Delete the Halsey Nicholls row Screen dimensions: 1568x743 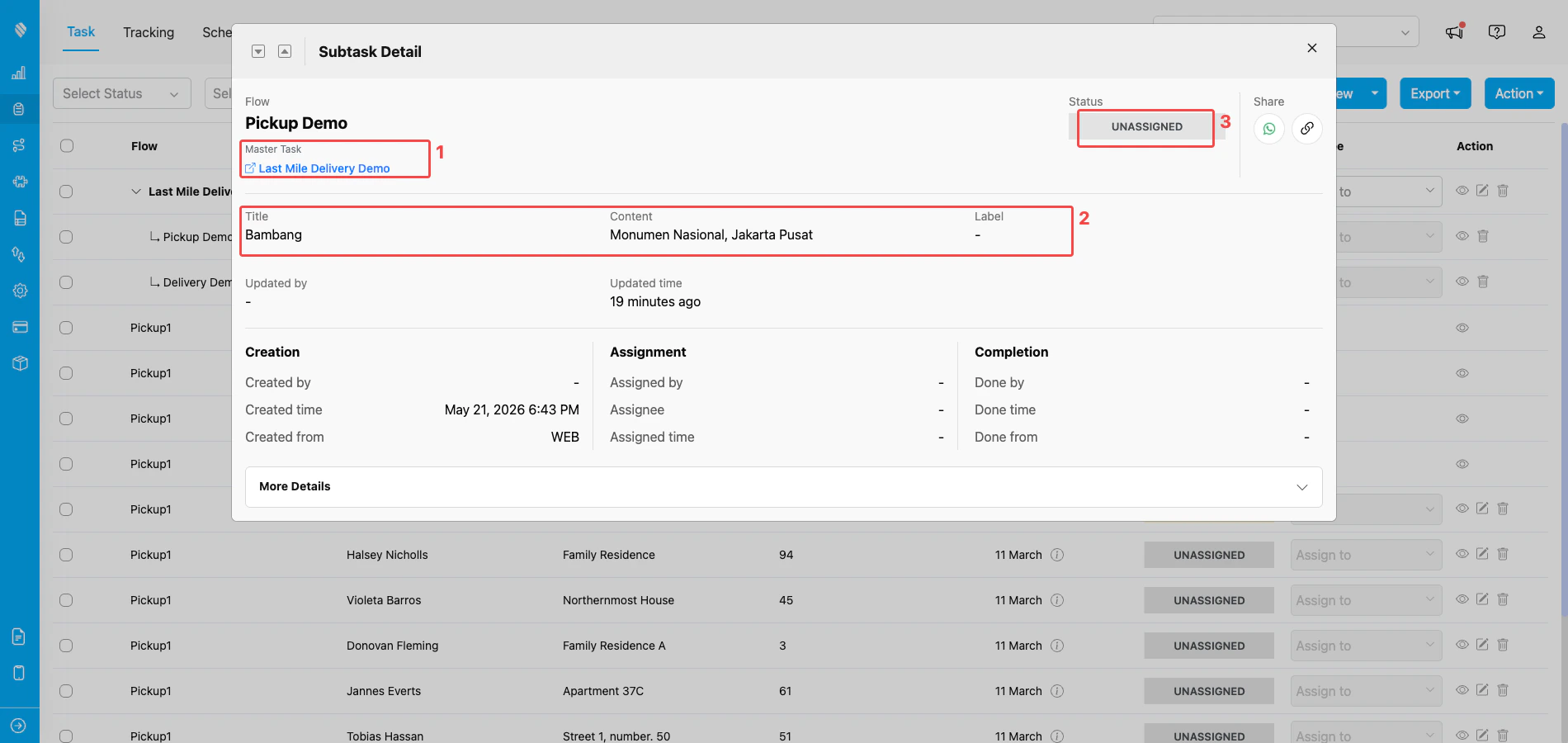(1503, 554)
